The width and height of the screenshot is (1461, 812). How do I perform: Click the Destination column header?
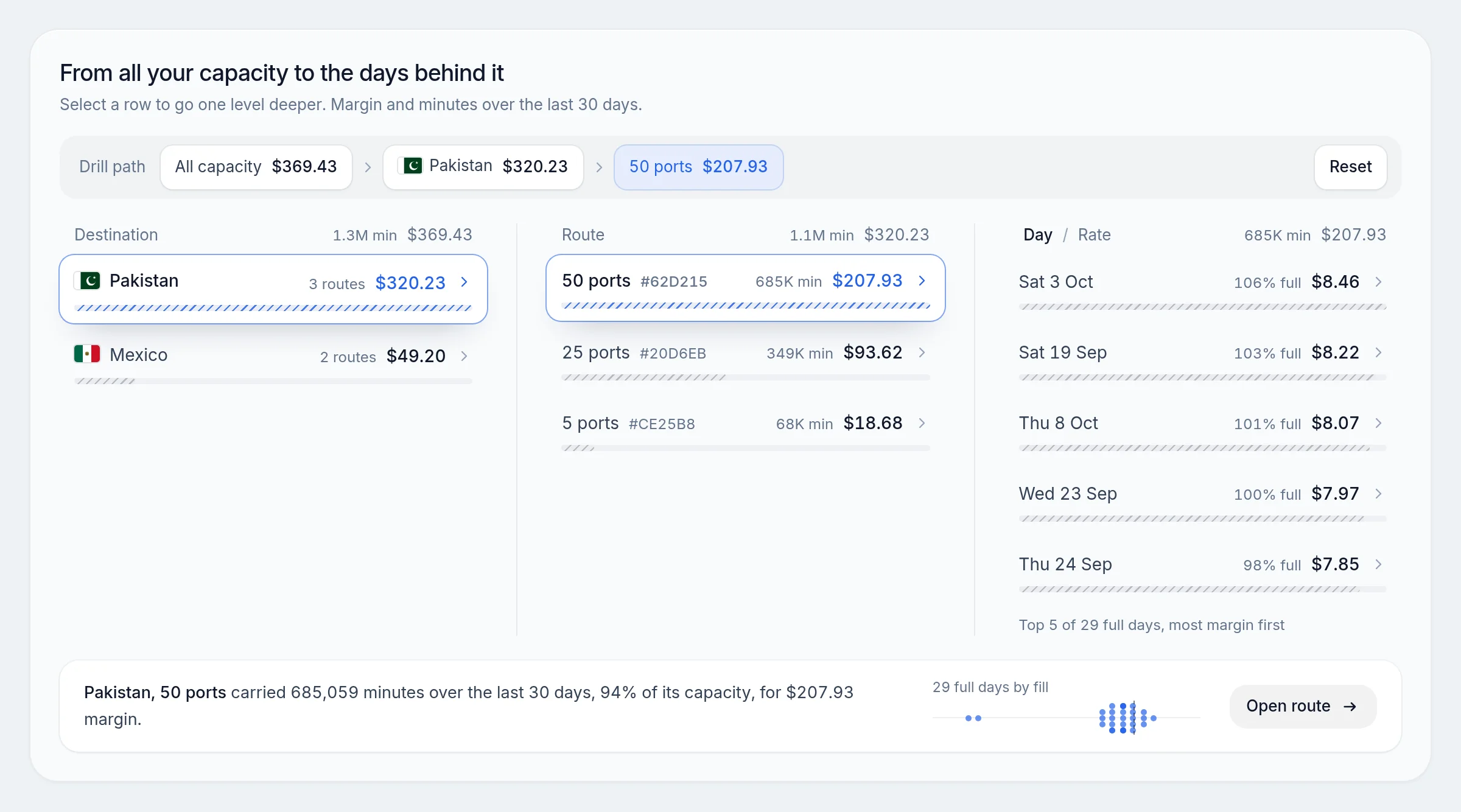tap(116, 235)
